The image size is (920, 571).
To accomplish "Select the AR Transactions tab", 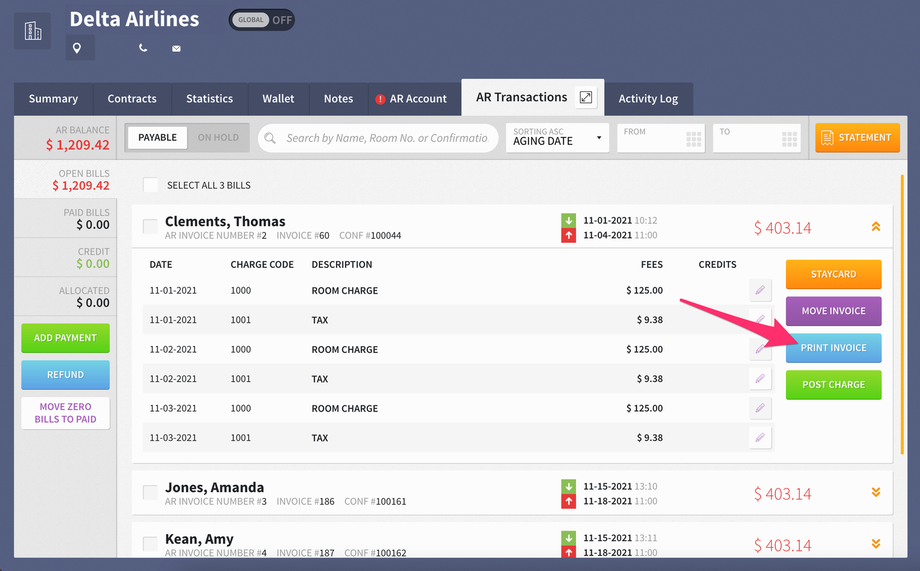I will [x=532, y=97].
